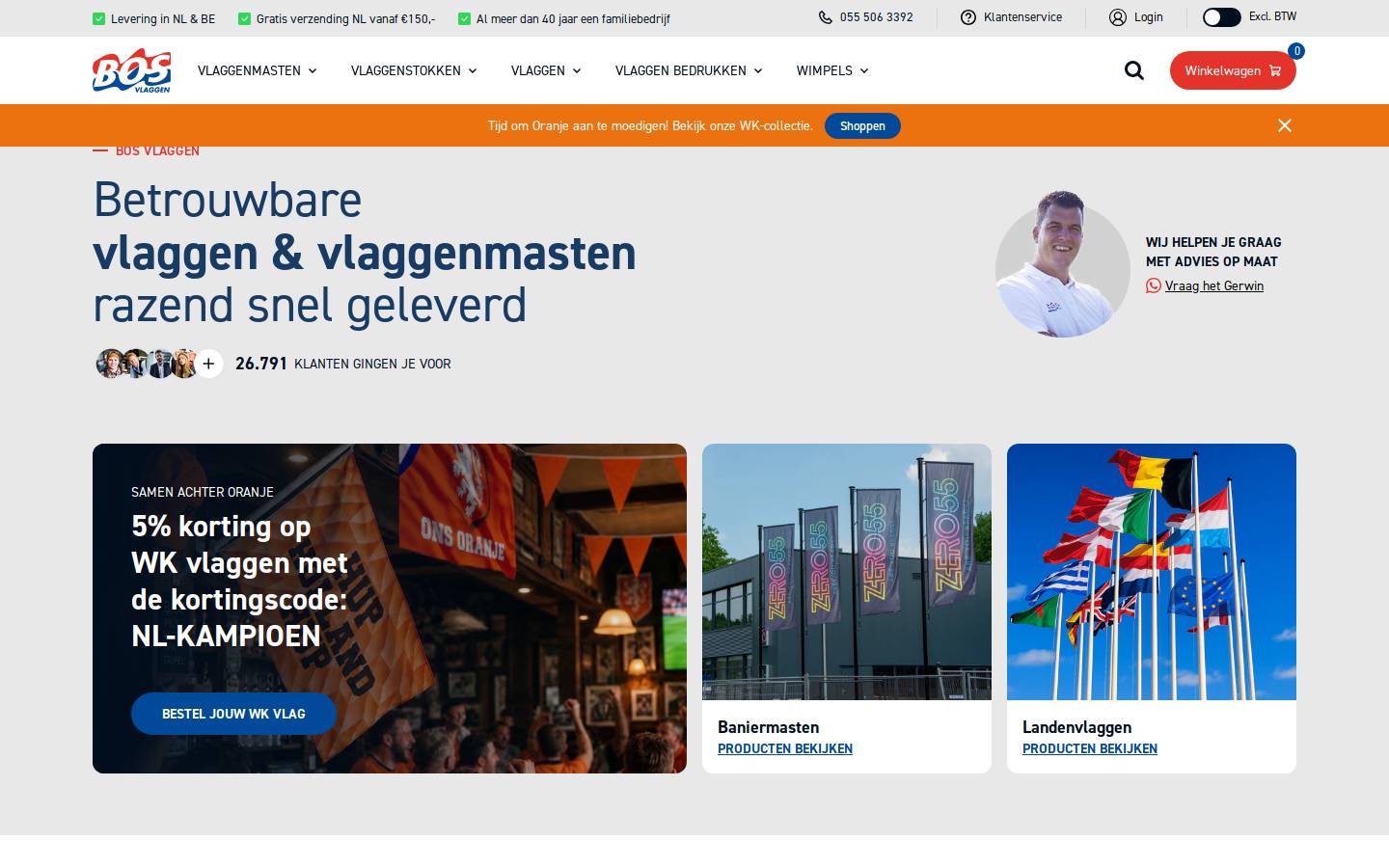Expand the Vlaggen menu chevron

[577, 71]
